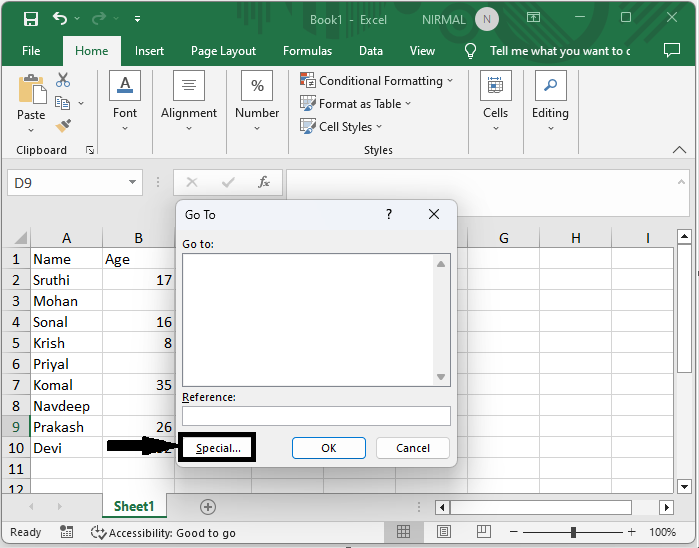Screen dimensions: 699x548
Task: Click Tell me what you want search box
Action: (560, 51)
